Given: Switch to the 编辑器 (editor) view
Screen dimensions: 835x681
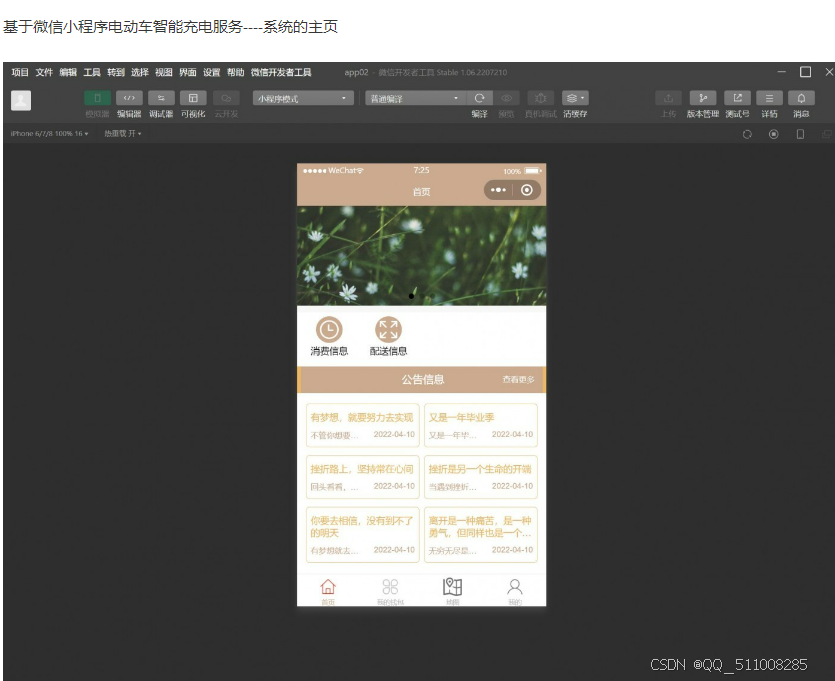Looking at the screenshot, I should (128, 98).
